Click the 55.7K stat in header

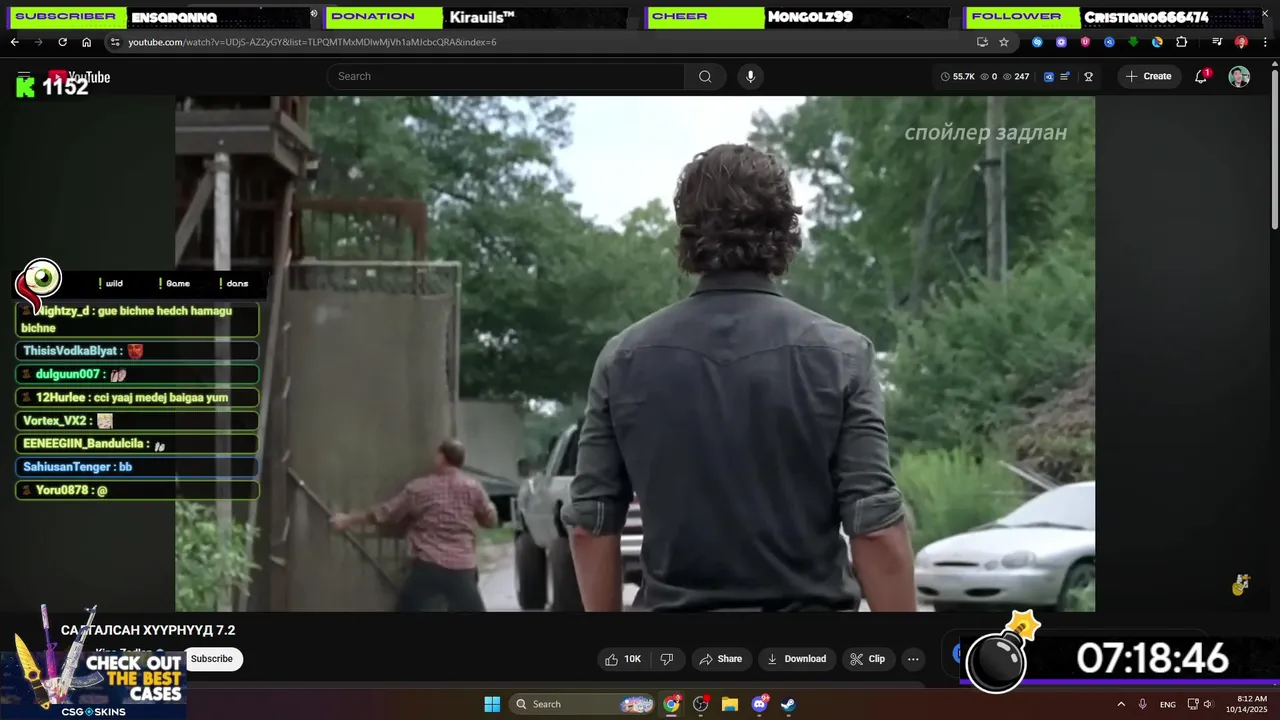(958, 77)
